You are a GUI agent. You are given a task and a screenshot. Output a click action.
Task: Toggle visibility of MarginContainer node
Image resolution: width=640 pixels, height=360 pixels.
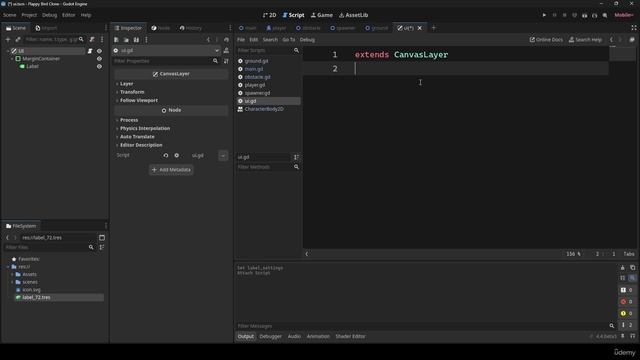pos(99,59)
